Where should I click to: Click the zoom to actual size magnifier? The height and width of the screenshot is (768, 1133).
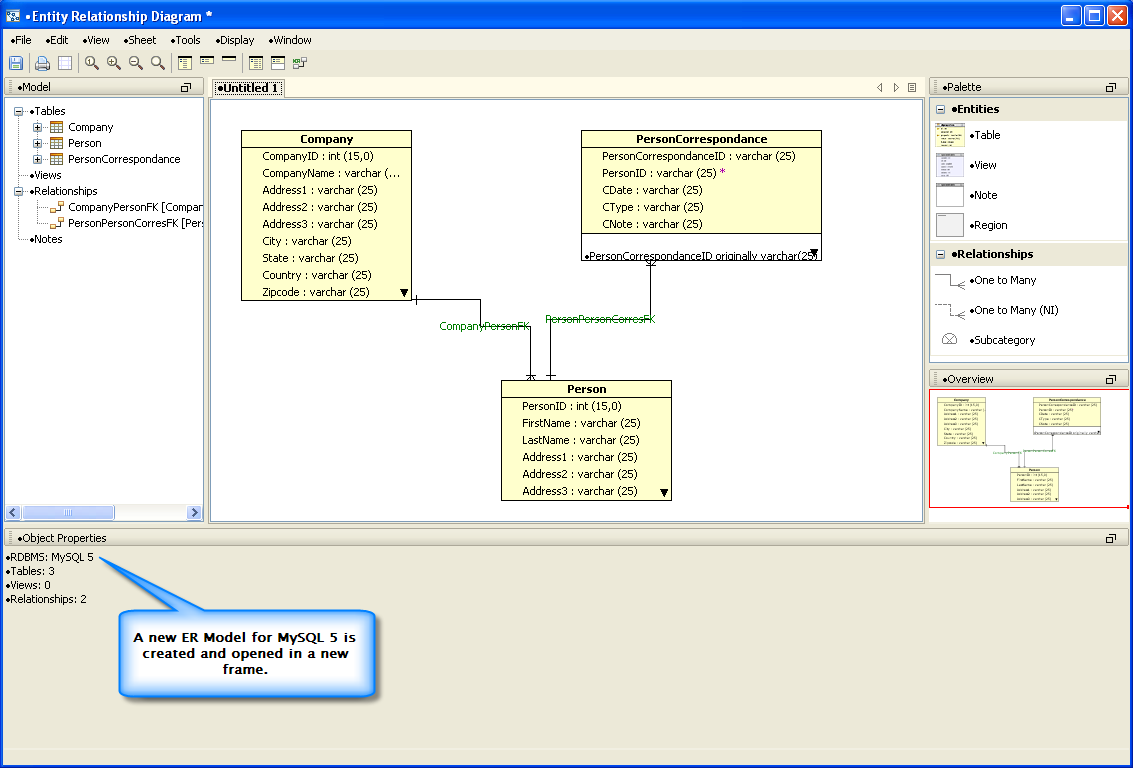coord(92,63)
